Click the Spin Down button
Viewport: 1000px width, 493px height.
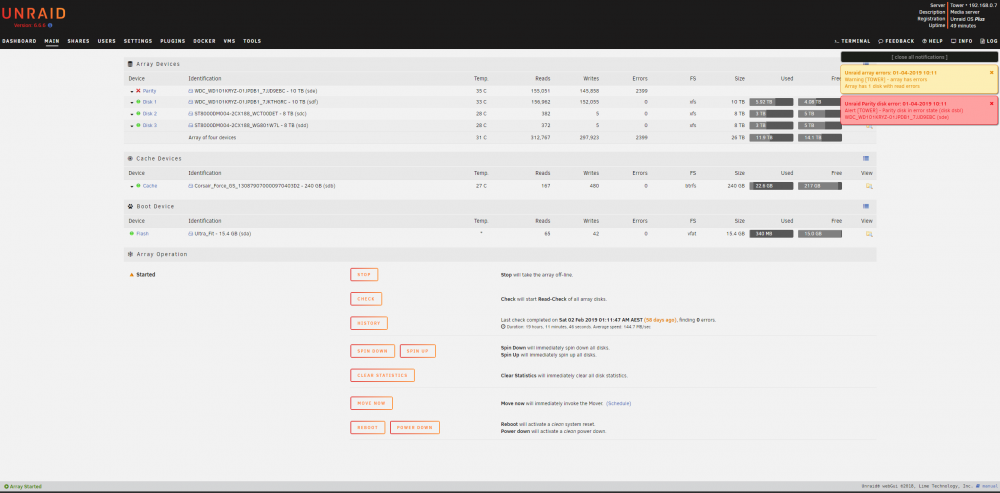point(372,351)
